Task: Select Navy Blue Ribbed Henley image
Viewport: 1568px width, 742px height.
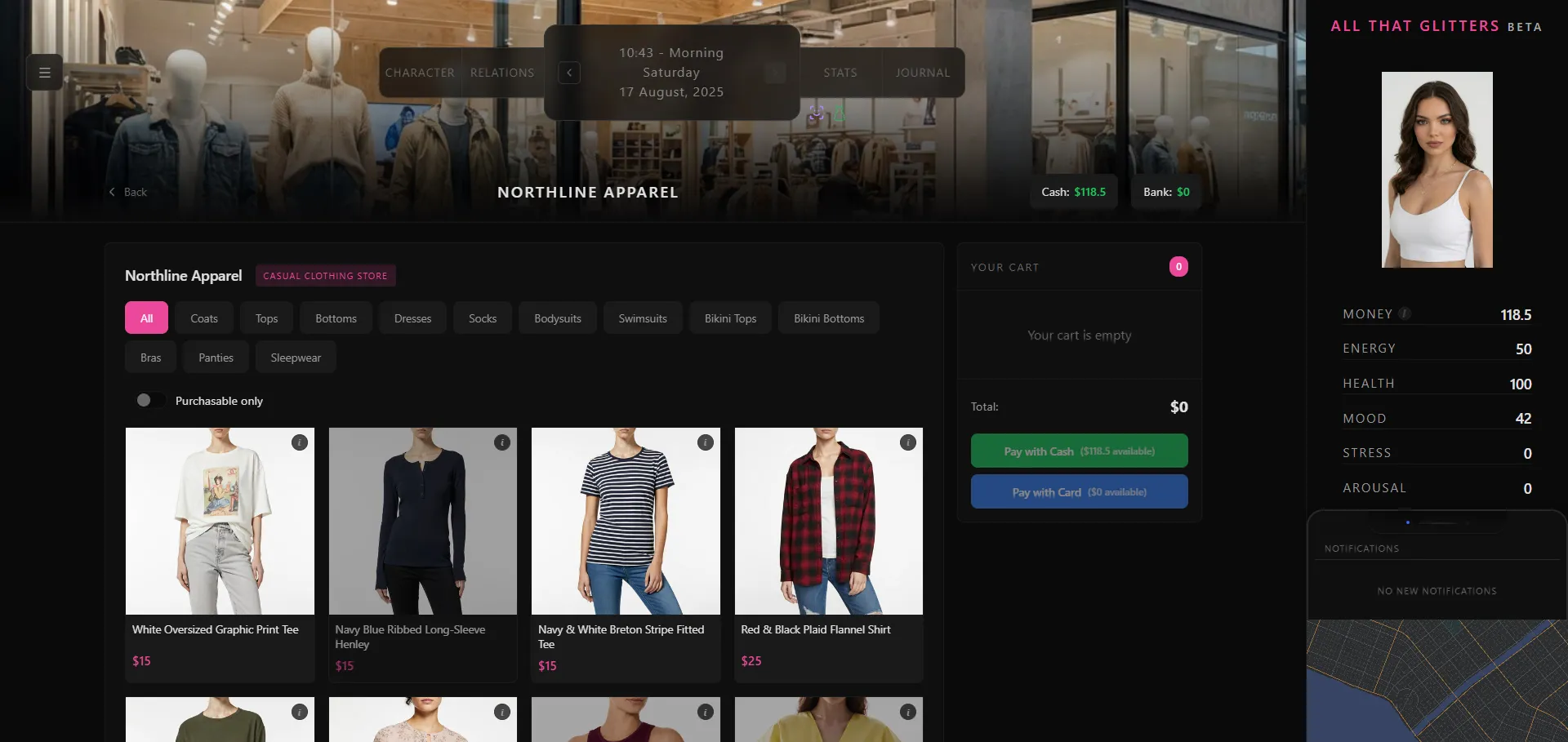Action: (x=423, y=521)
